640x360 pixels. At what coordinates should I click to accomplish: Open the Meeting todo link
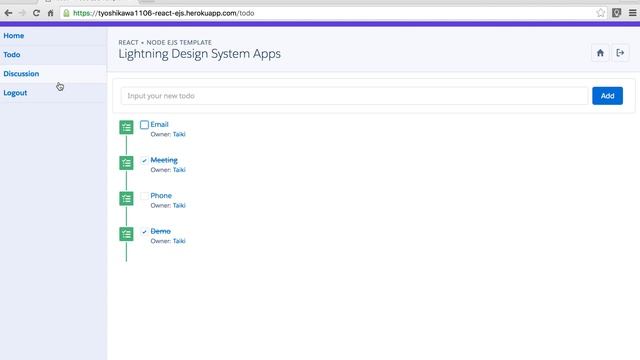(164, 160)
